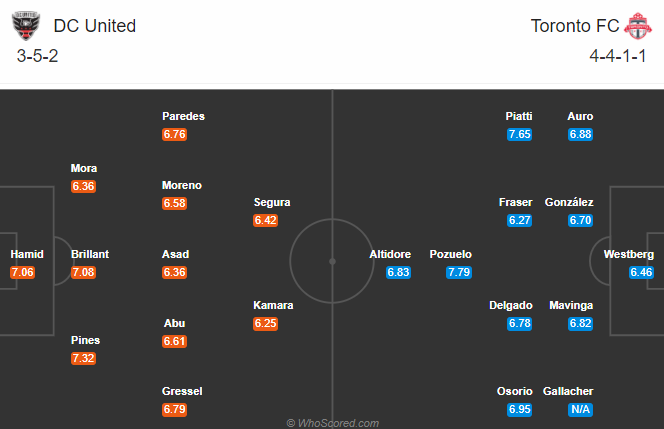The width and height of the screenshot is (664, 429).
Task: Open the Toronto FC team name link
Action: 575,26
